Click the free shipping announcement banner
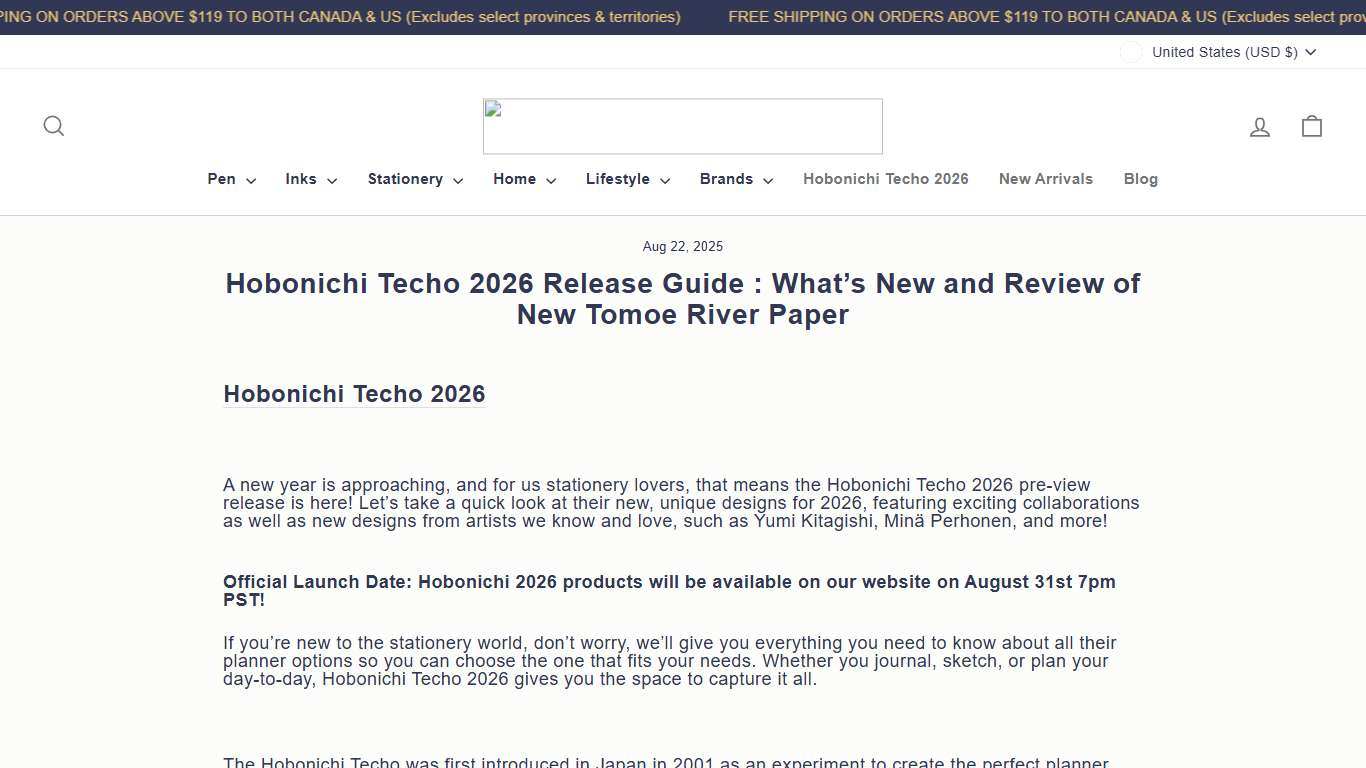Viewport: 1366px width, 768px height. (x=683, y=16)
